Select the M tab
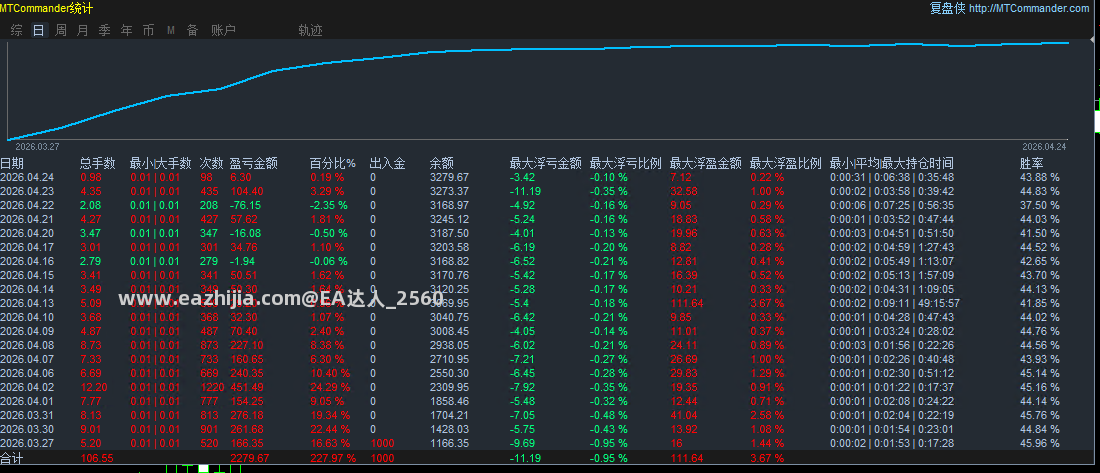This screenshot has width=1100, height=473. pyautogui.click(x=170, y=30)
